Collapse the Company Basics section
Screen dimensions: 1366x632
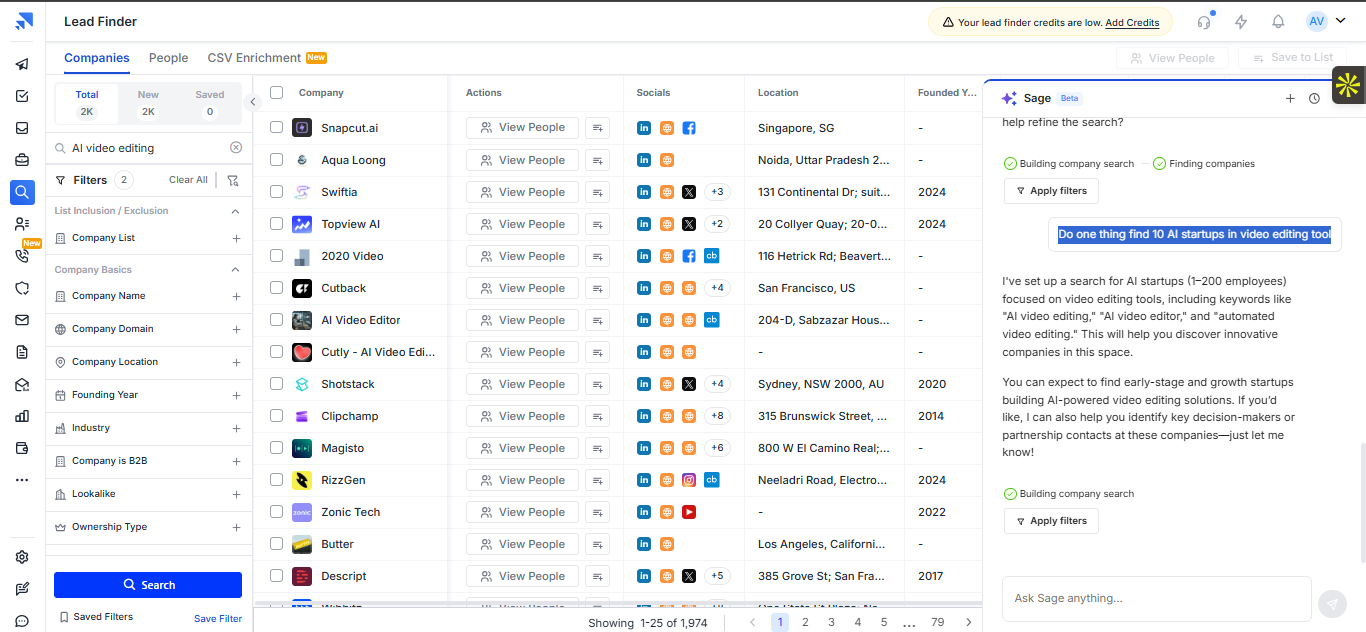tap(236, 270)
